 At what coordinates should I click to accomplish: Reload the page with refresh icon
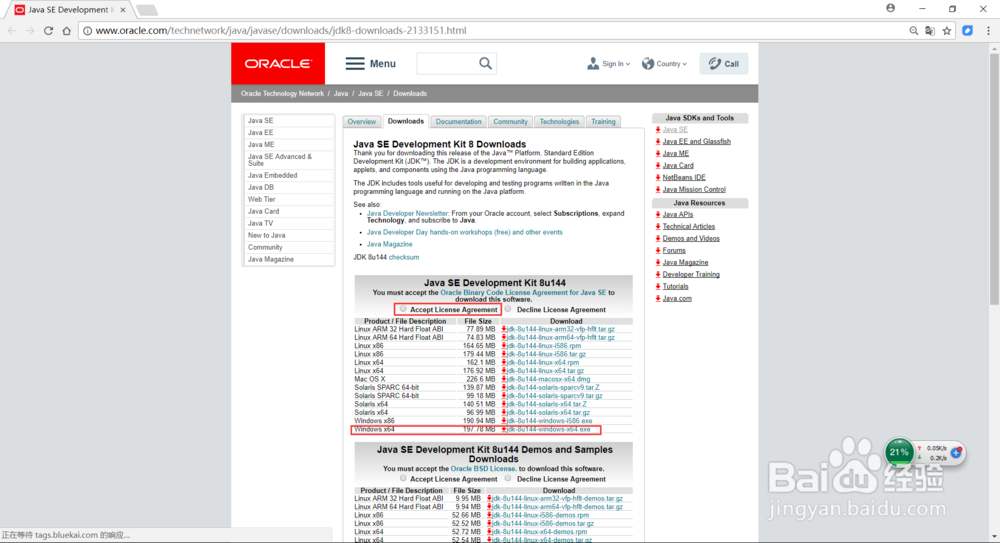48,31
